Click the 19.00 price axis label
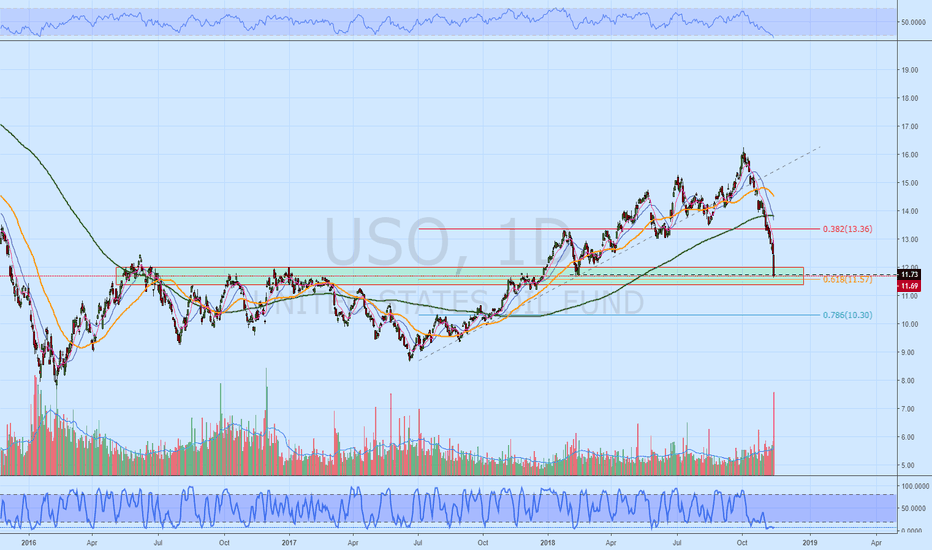This screenshot has height=550, width=932. [x=910, y=70]
